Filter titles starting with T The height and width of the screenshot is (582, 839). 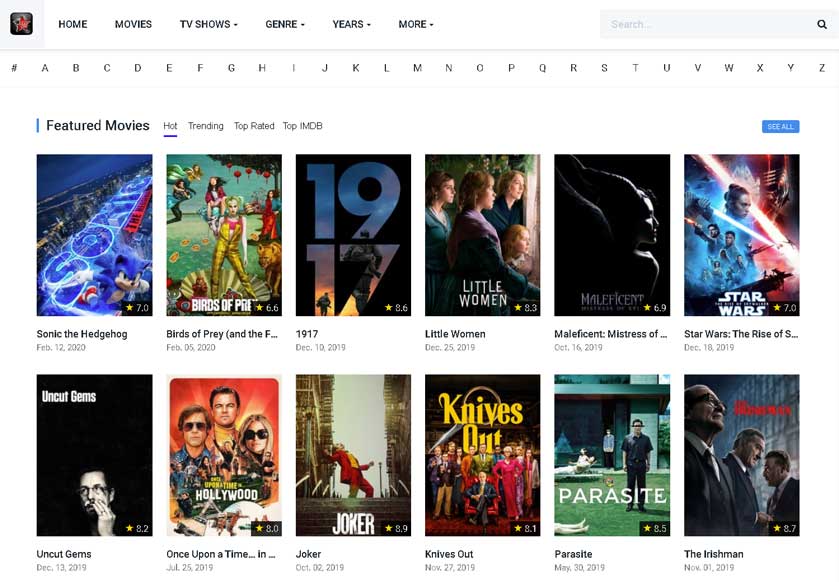click(x=635, y=68)
